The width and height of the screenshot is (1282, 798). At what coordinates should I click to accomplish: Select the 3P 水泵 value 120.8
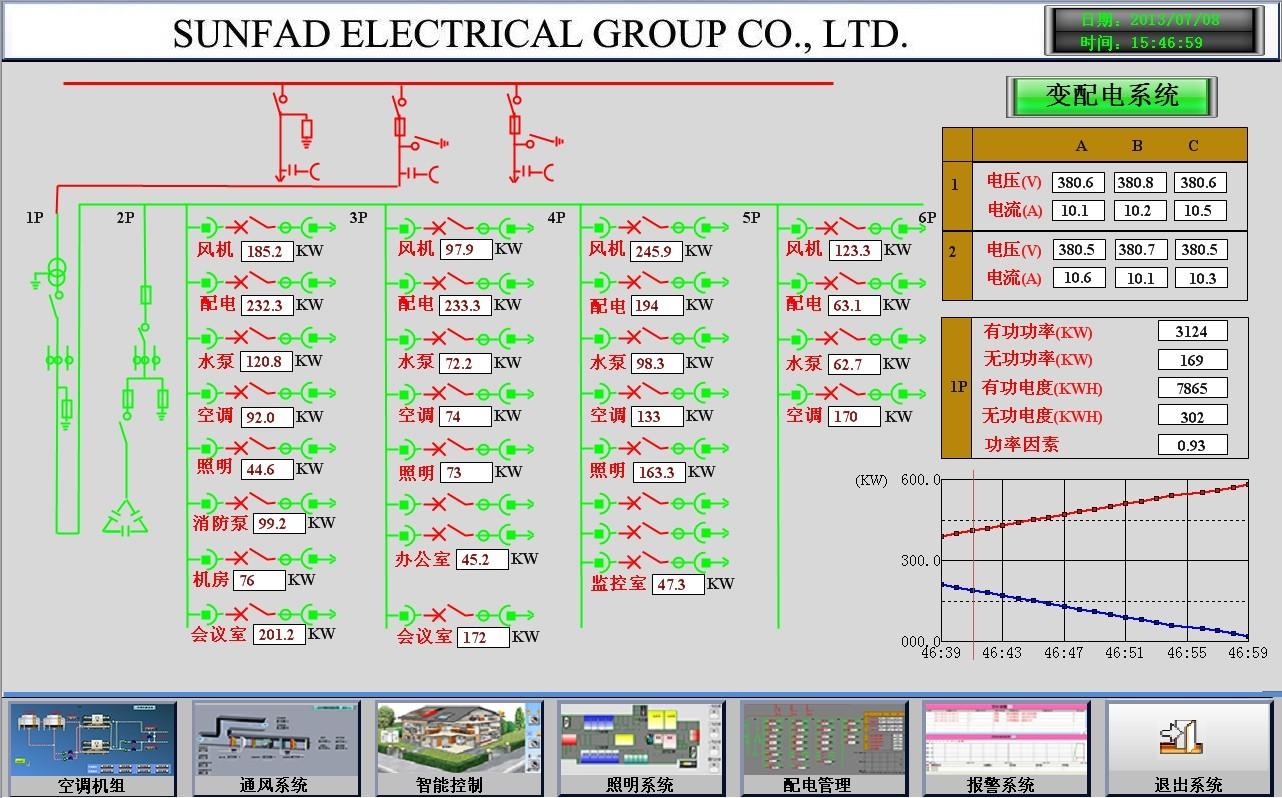(x=266, y=361)
